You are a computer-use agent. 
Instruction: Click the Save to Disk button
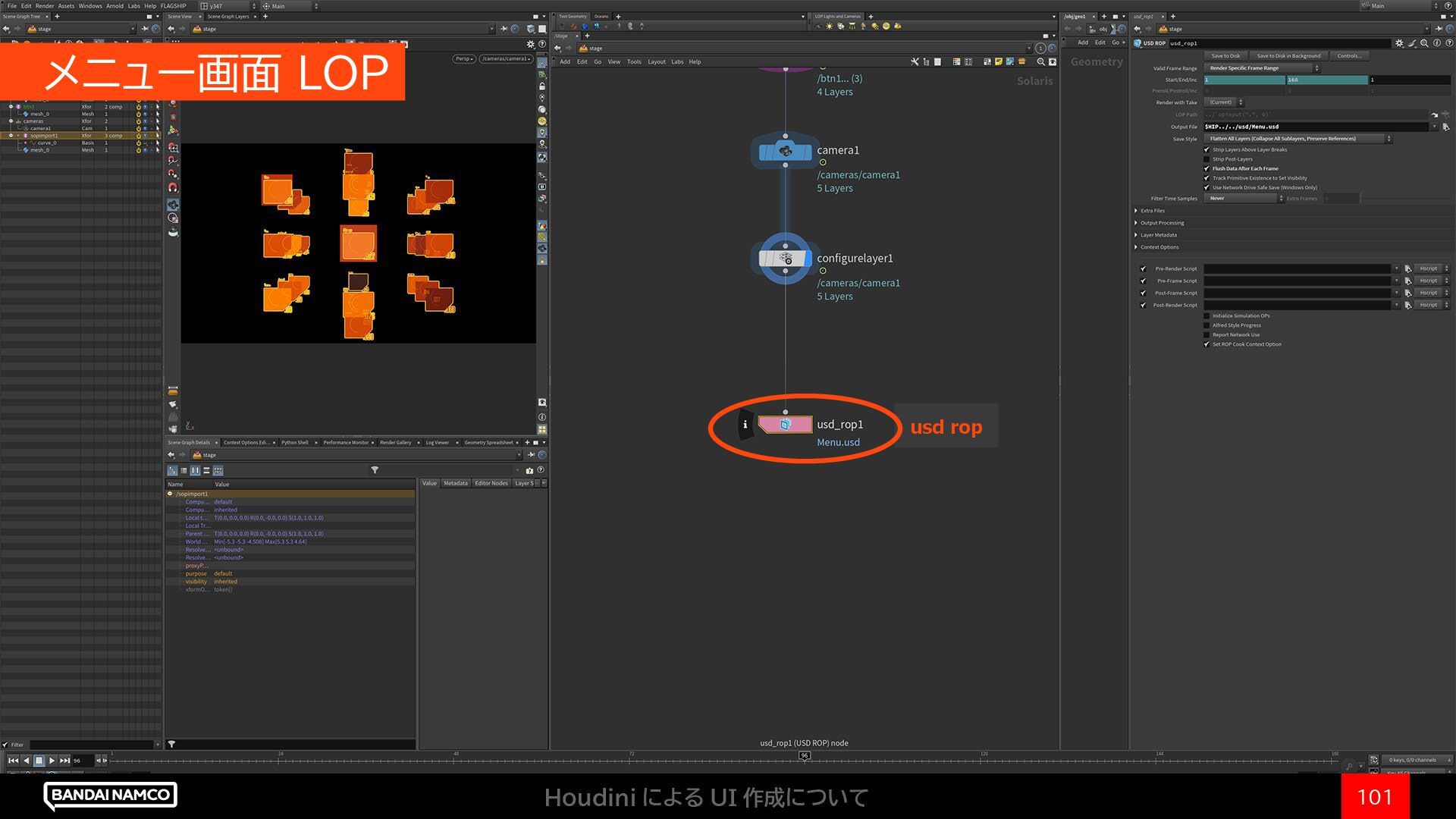1225,56
